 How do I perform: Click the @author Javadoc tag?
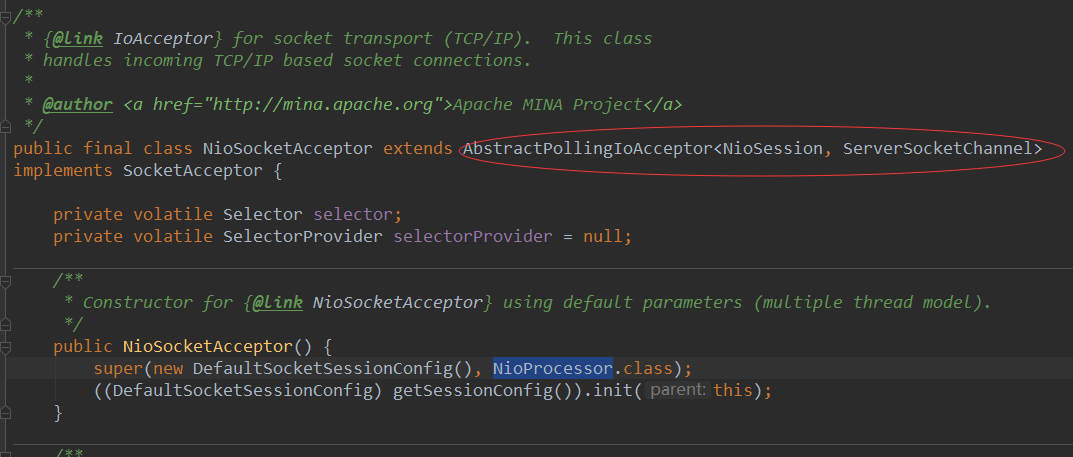point(77,105)
